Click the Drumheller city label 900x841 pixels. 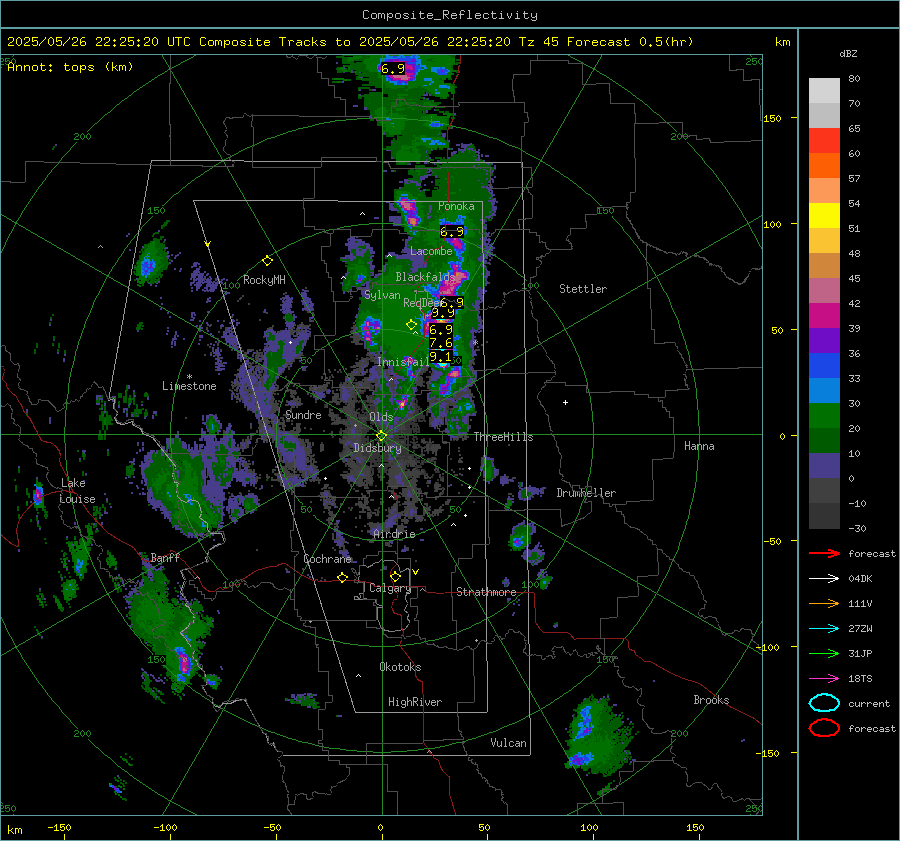(586, 493)
